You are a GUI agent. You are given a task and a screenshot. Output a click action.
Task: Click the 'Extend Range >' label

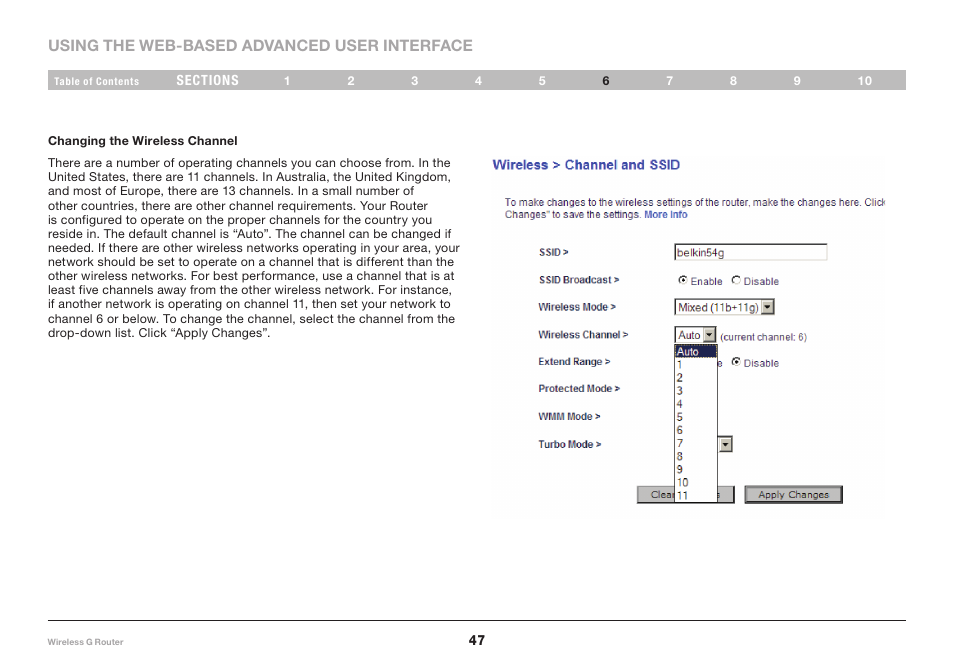tap(574, 361)
